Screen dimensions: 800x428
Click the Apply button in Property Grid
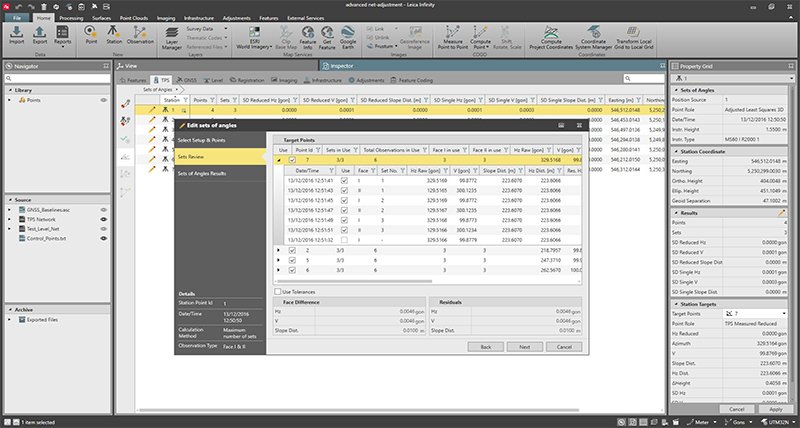coord(775,410)
